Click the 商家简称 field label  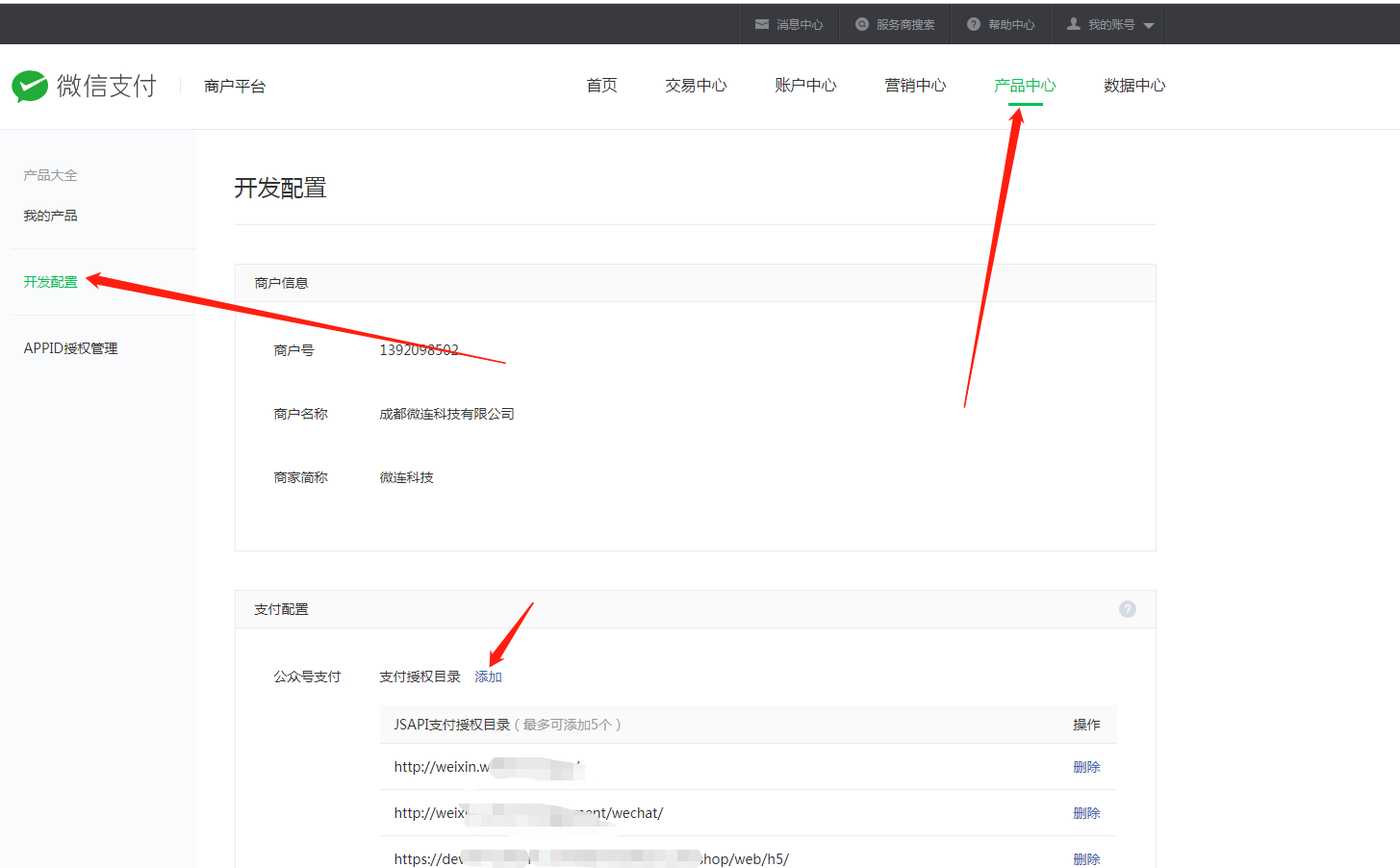[300, 477]
